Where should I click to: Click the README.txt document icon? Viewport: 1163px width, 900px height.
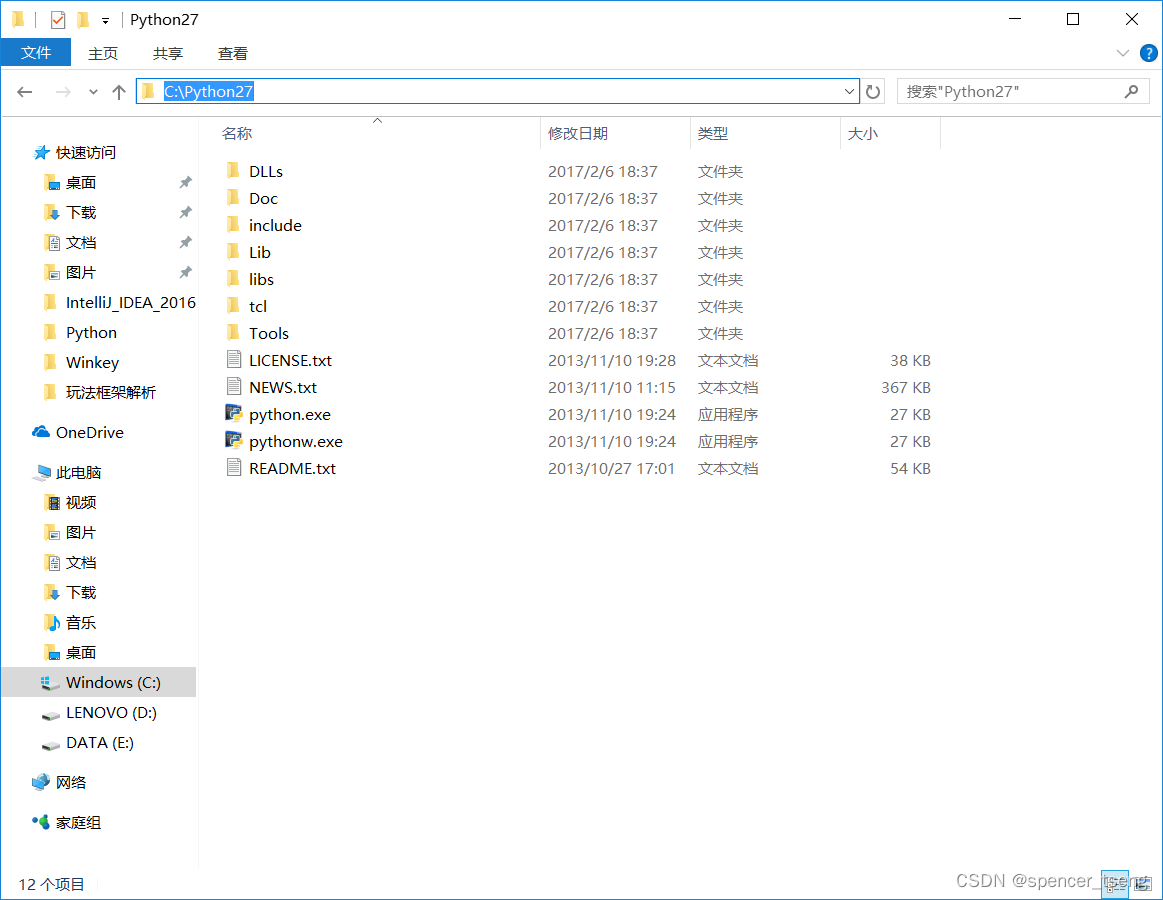[234, 467]
